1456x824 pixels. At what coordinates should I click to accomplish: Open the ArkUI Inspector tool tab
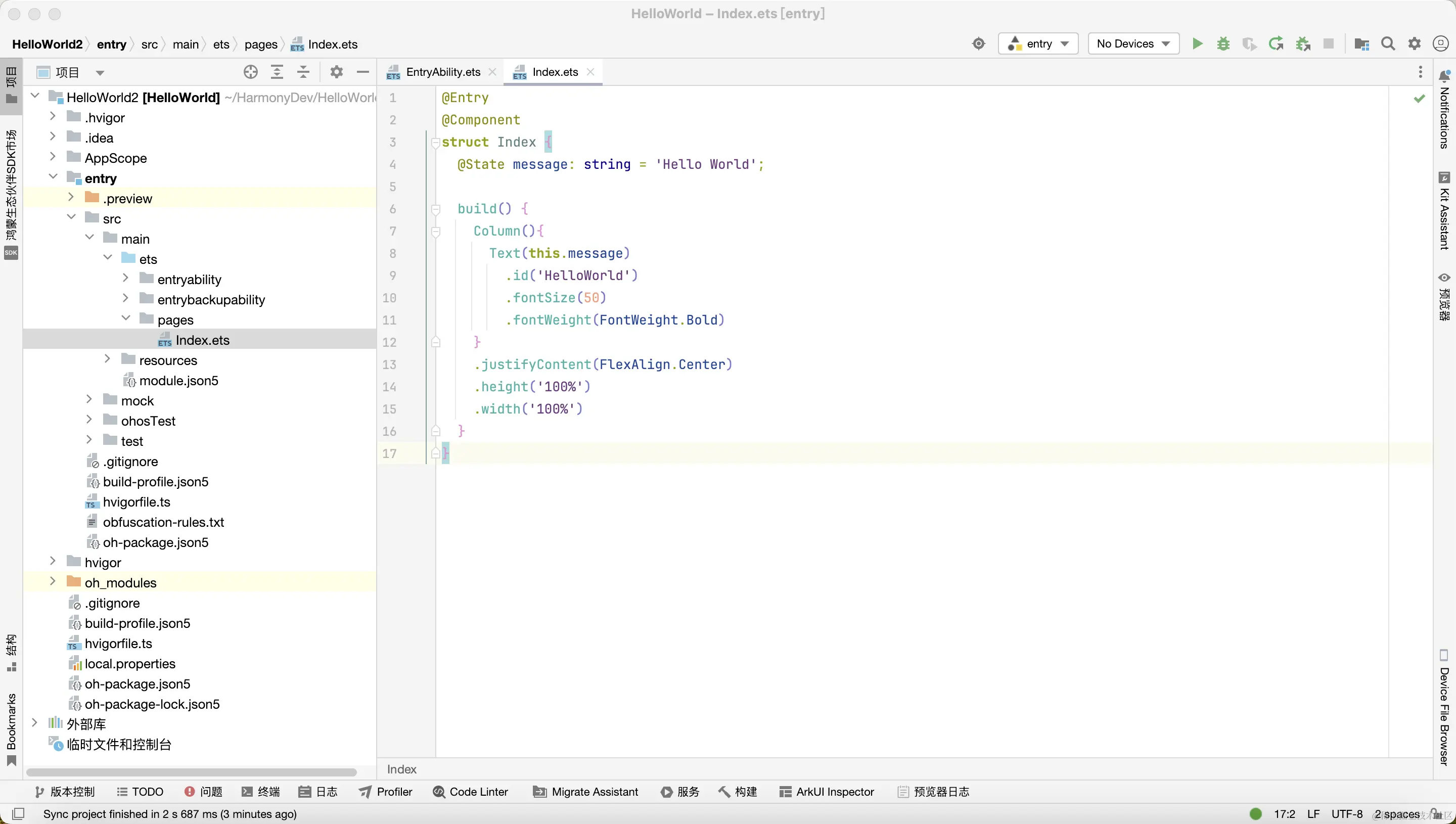(827, 792)
